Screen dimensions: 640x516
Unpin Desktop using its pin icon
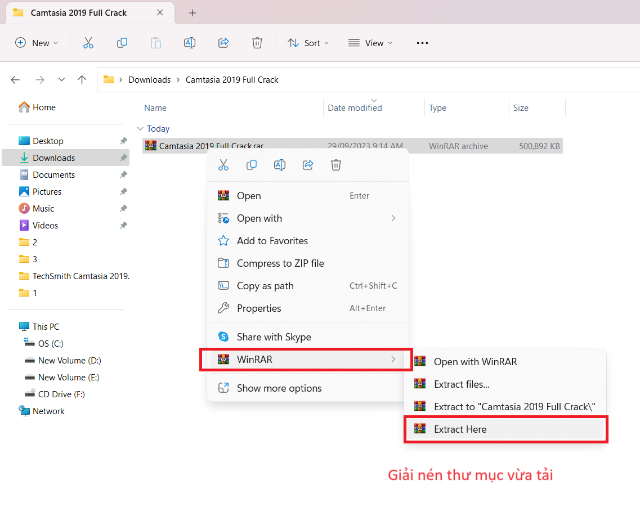pyautogui.click(x=123, y=141)
